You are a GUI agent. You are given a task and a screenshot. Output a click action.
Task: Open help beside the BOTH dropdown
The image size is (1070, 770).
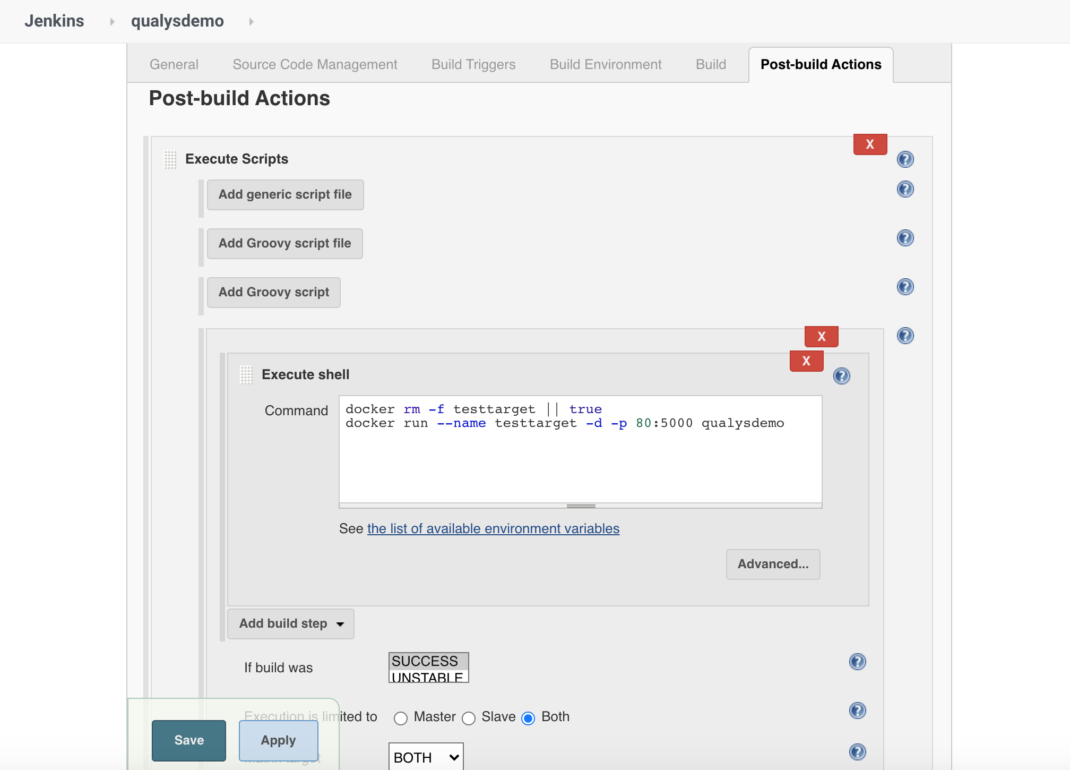click(x=857, y=752)
